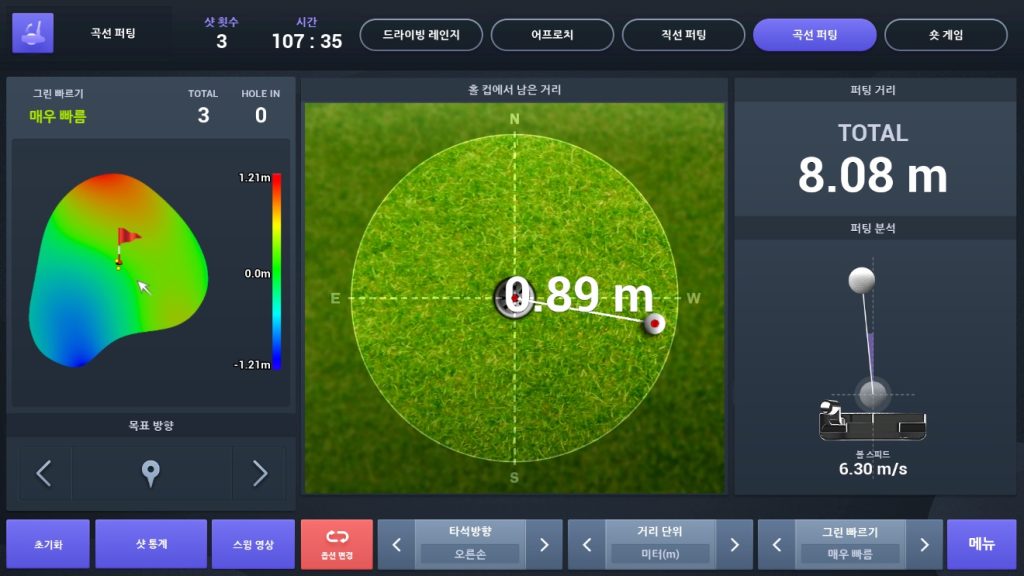Click the left arrow in 목표 방향 panel

tap(44, 472)
